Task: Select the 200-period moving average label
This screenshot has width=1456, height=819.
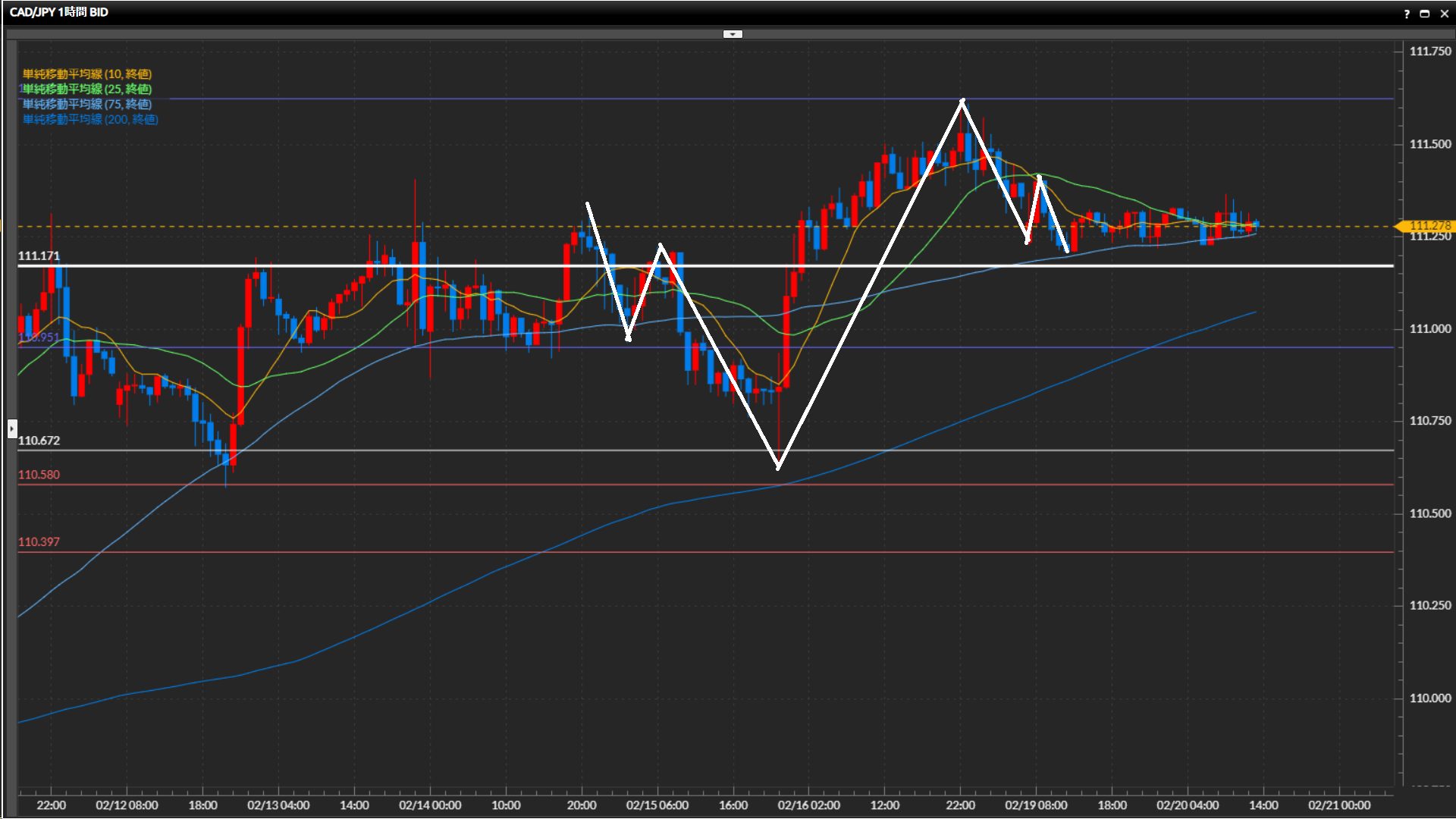Action: [x=90, y=119]
